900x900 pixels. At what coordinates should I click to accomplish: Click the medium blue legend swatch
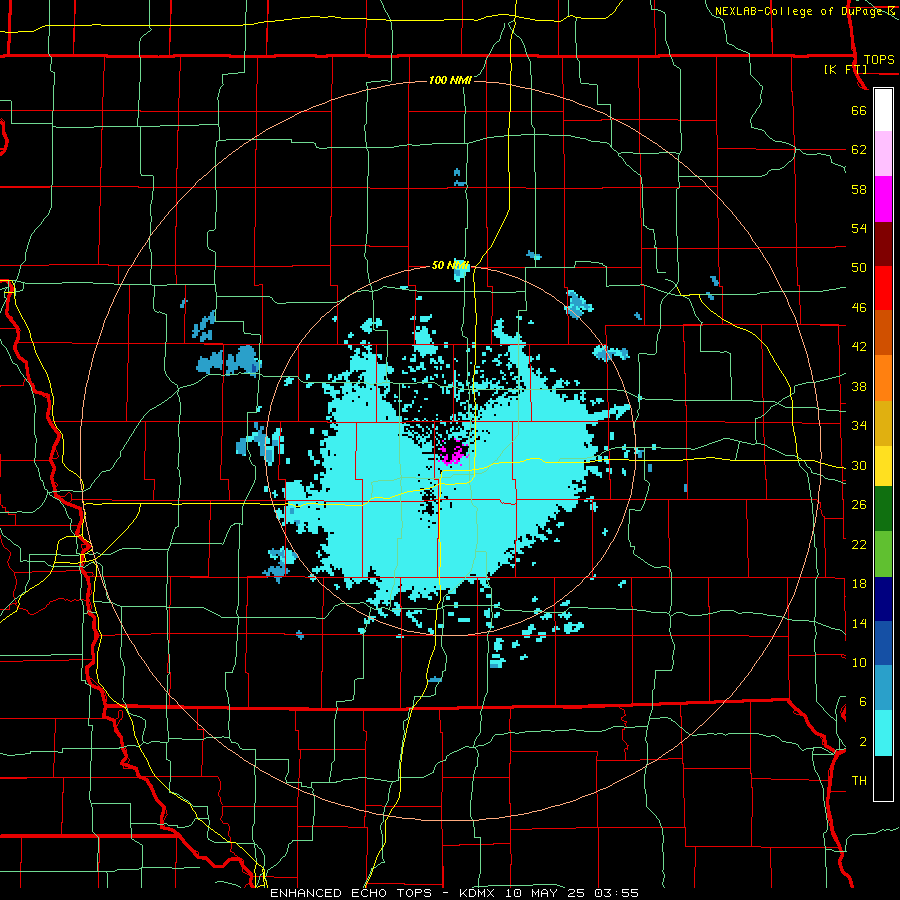[x=883, y=643]
